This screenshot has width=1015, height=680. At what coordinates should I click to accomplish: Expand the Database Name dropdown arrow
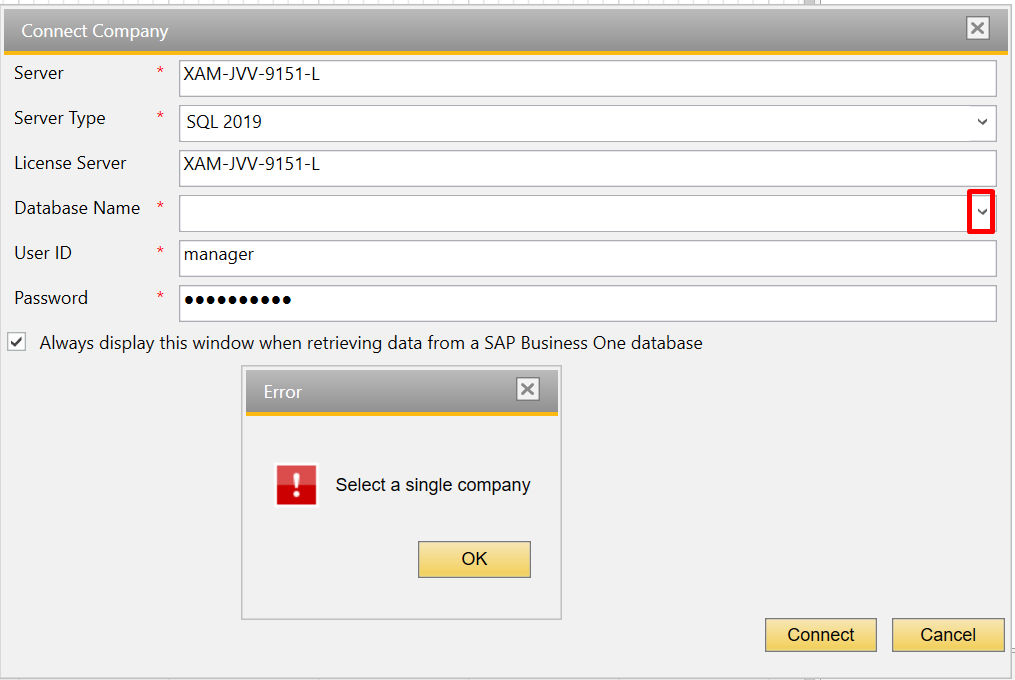point(981,213)
